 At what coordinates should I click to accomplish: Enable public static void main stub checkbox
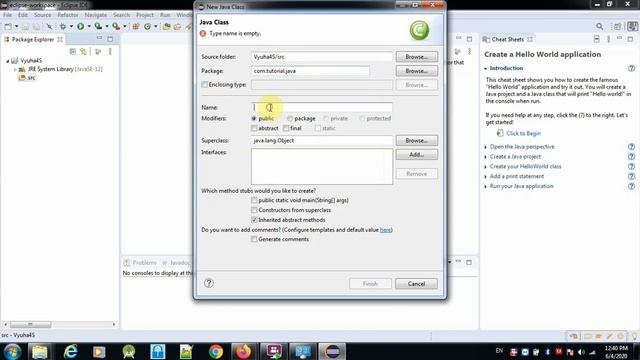point(254,200)
